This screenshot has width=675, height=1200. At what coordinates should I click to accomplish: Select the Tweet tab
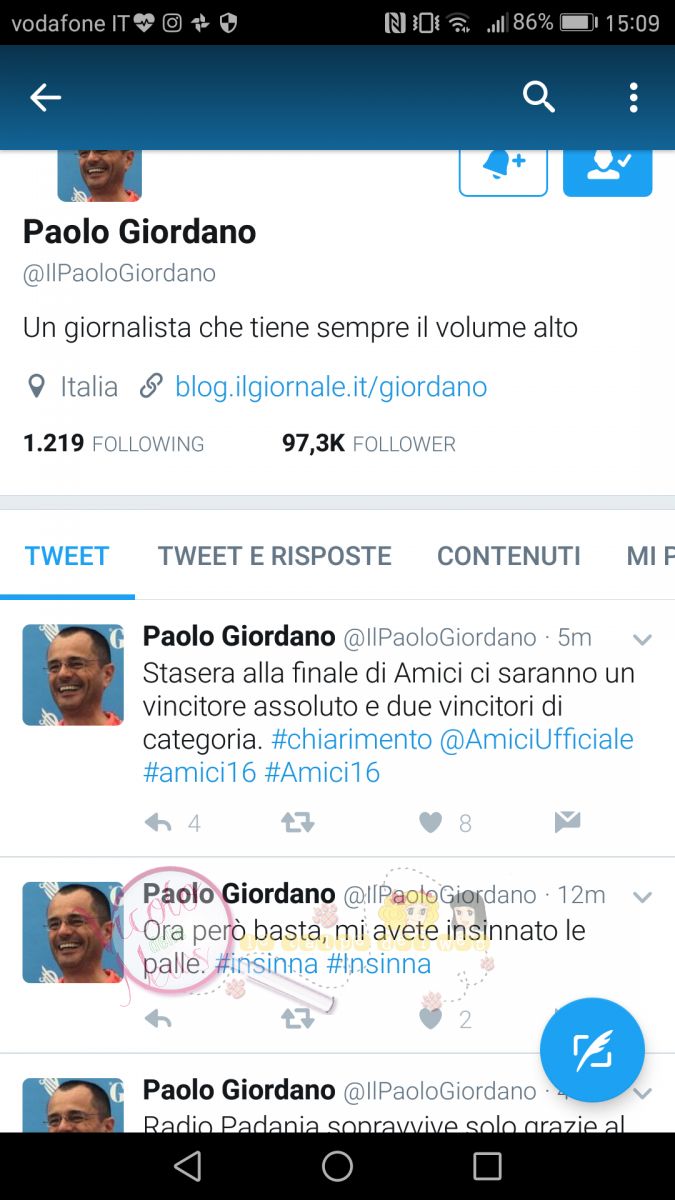[67, 556]
